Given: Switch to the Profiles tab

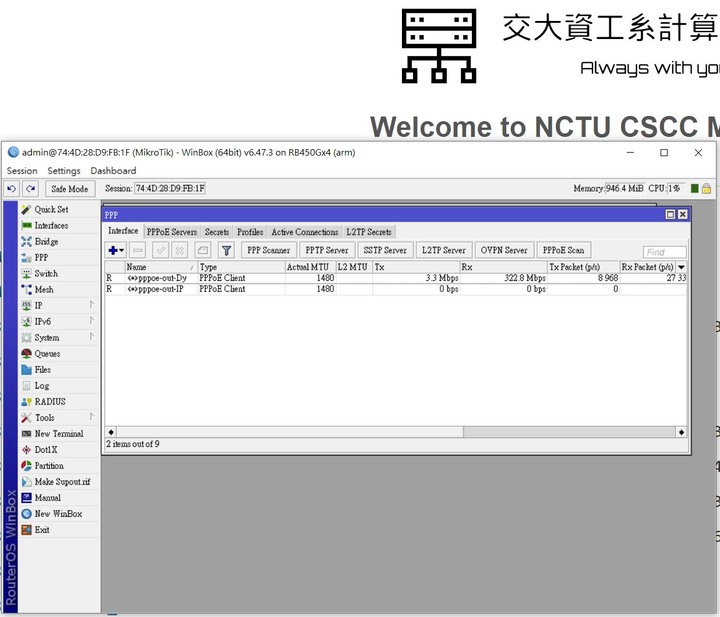Looking at the screenshot, I should coord(250,232).
